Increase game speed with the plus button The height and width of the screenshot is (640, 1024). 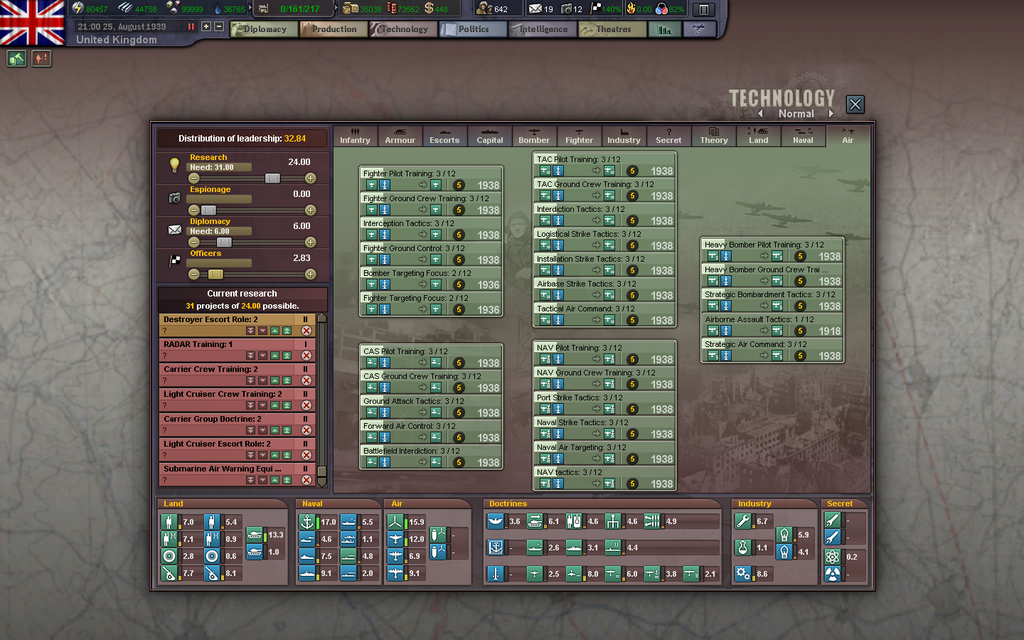click(206, 27)
